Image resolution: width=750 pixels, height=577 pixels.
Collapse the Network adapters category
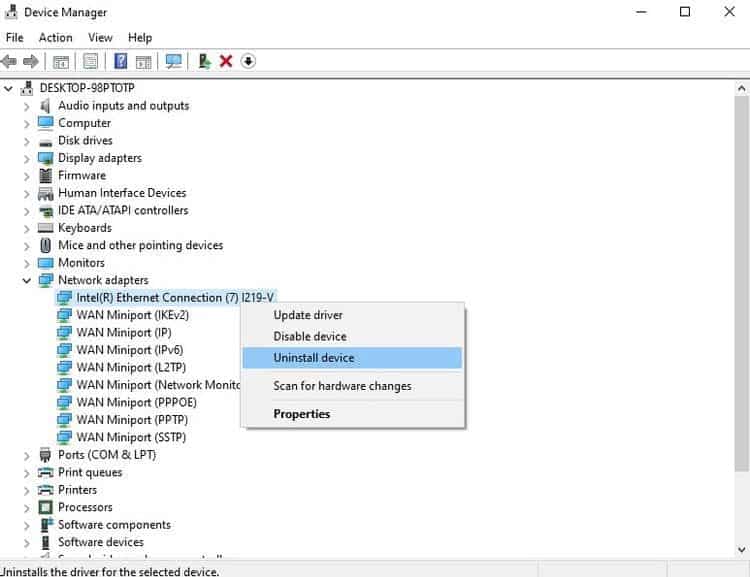(x=26, y=281)
